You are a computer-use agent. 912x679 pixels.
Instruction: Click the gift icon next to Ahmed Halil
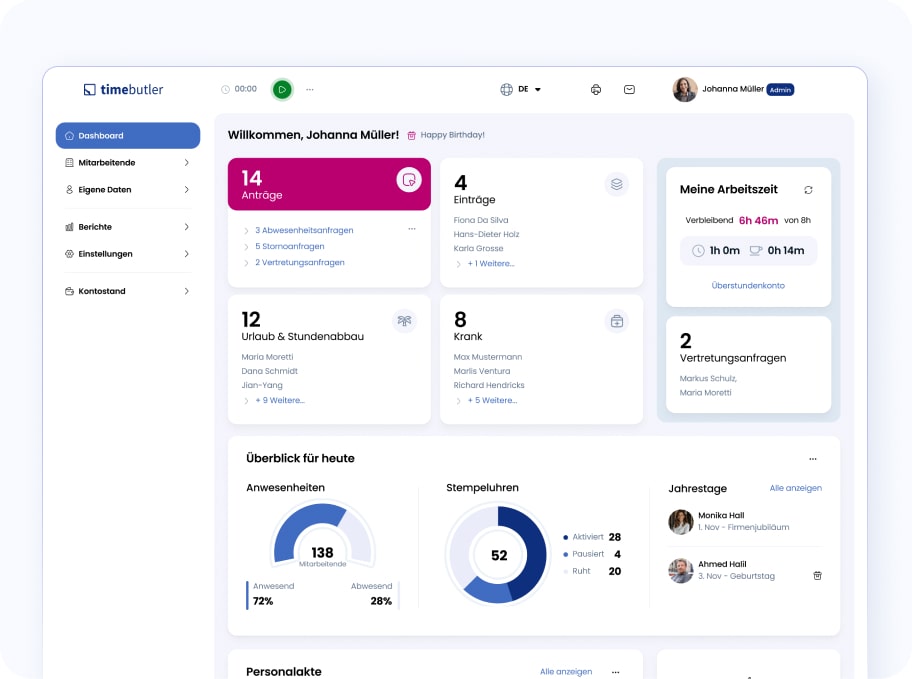[817, 575]
